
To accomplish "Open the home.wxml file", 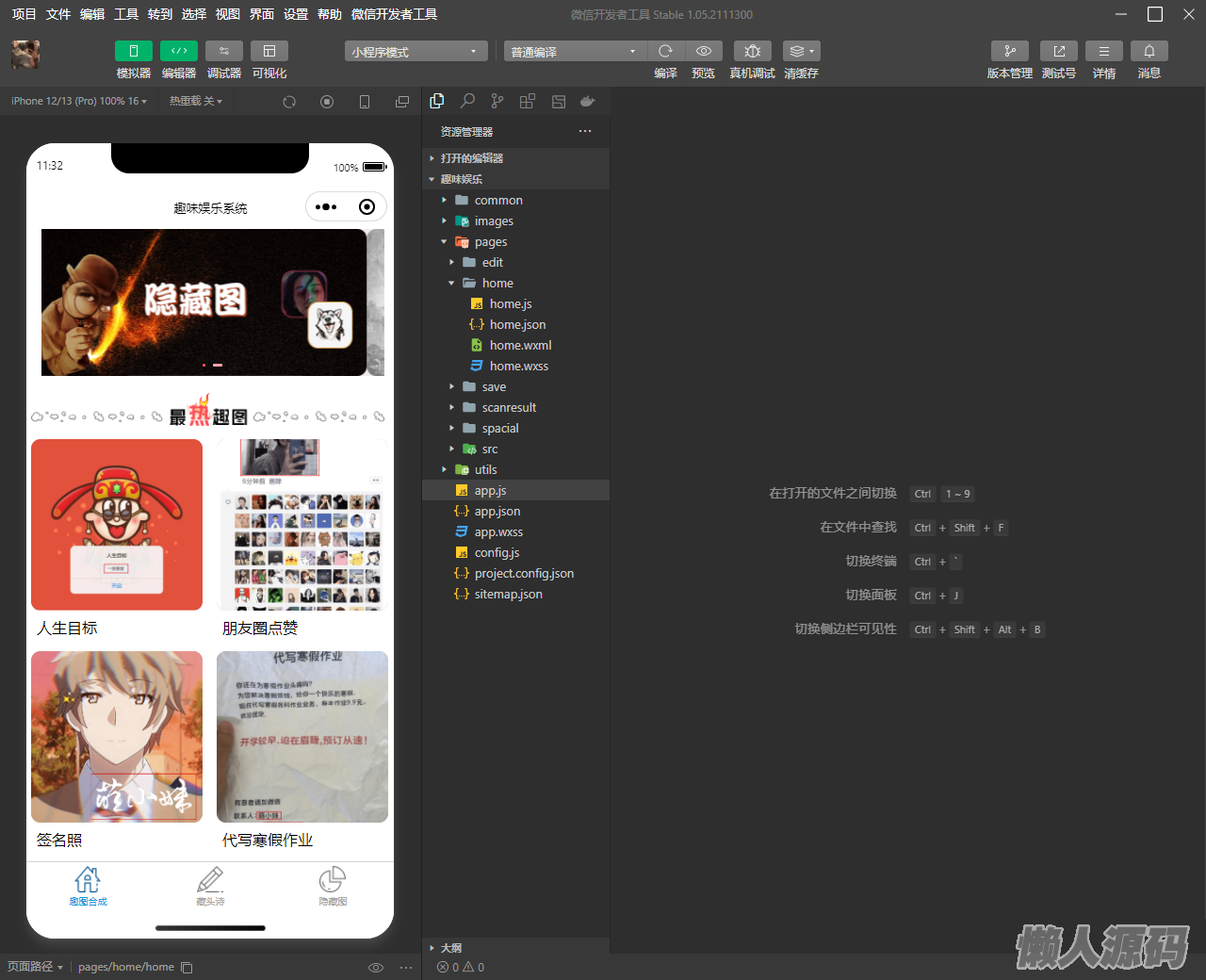I will (520, 345).
